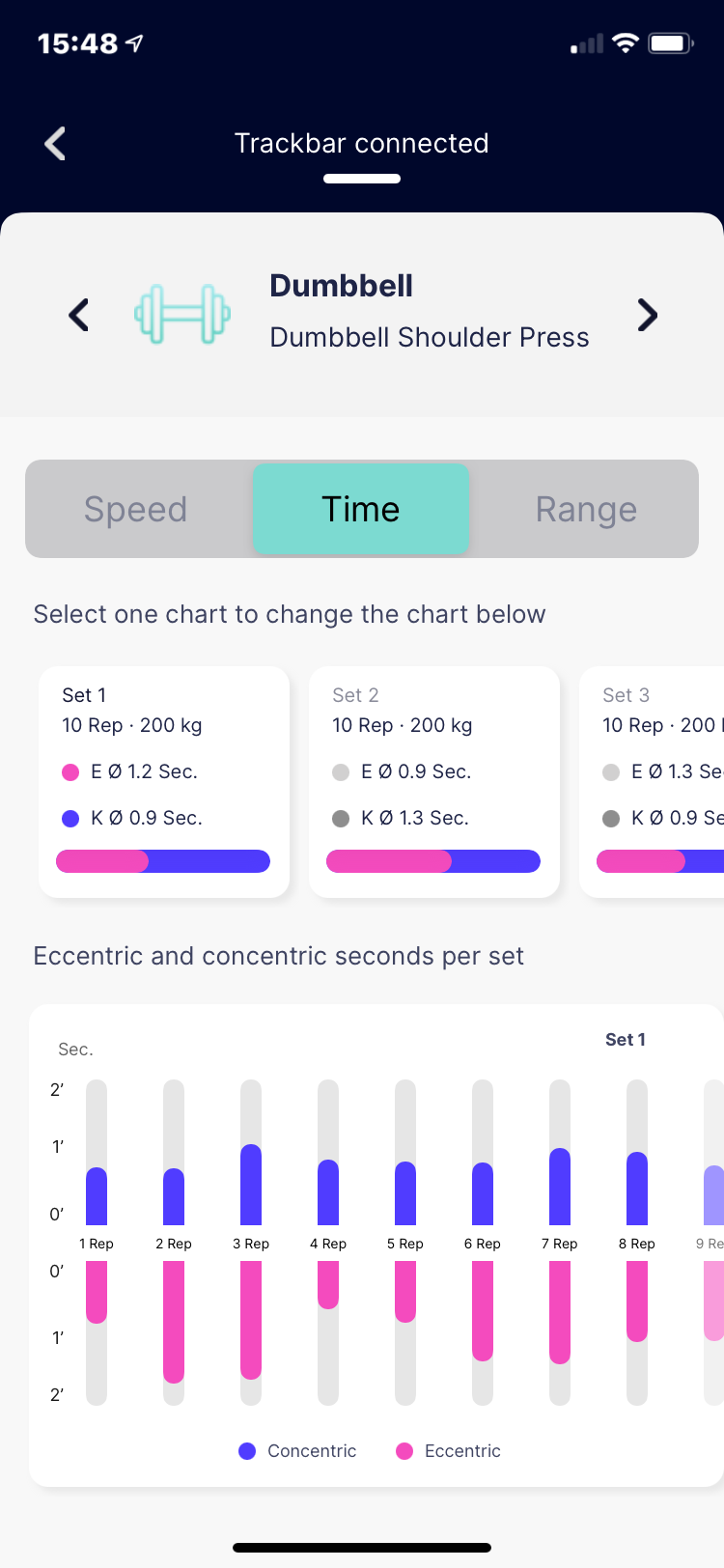Select the Speed view
Image resolution: width=724 pixels, height=1568 pixels.
pos(135,509)
